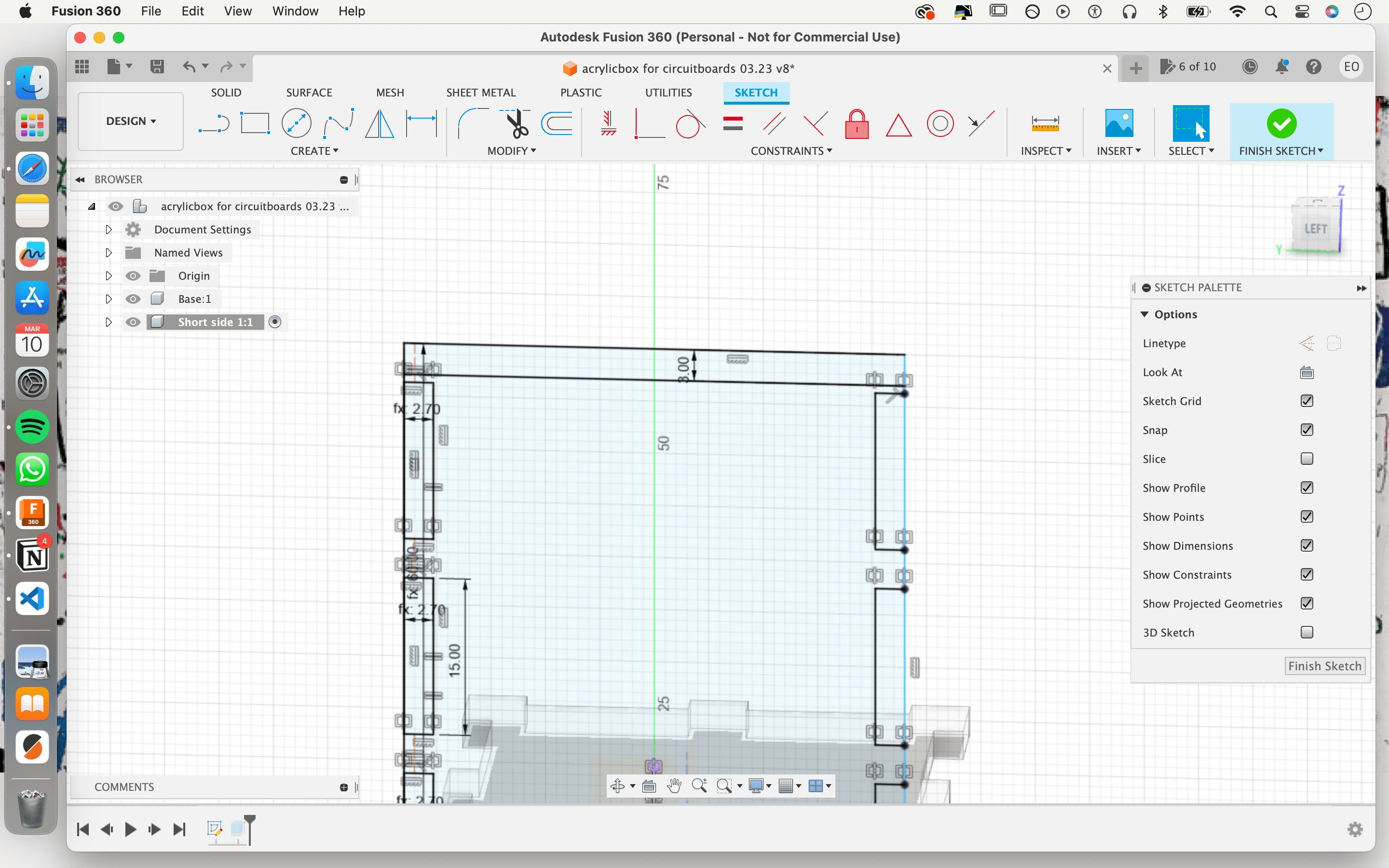The image size is (1389, 868).
Task: Toggle the Snap checkbox
Action: pyautogui.click(x=1307, y=430)
